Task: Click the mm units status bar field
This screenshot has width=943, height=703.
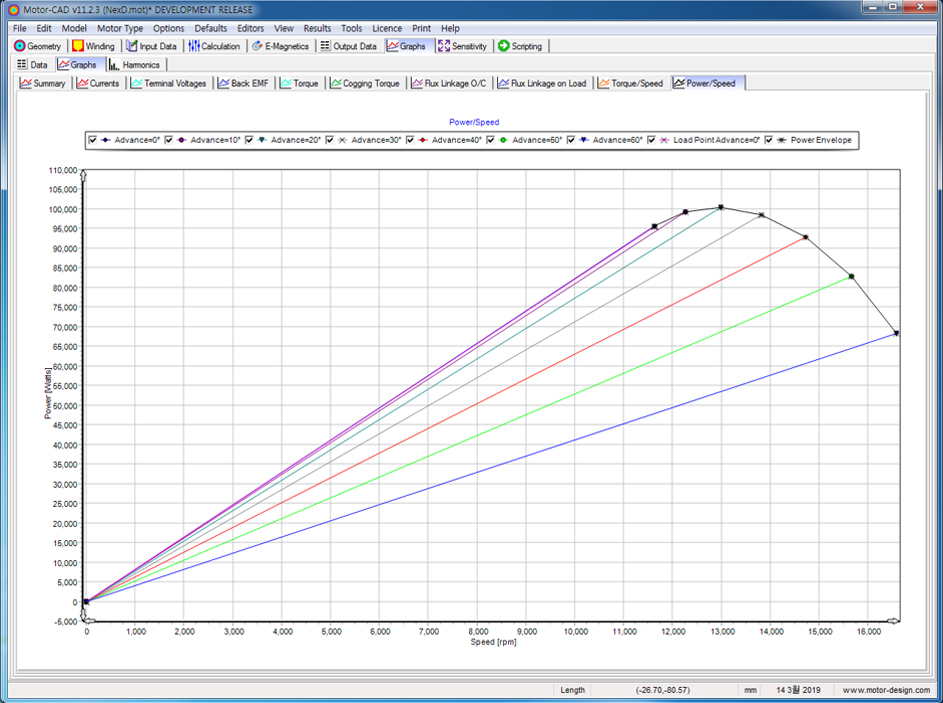Action: pyautogui.click(x=751, y=690)
